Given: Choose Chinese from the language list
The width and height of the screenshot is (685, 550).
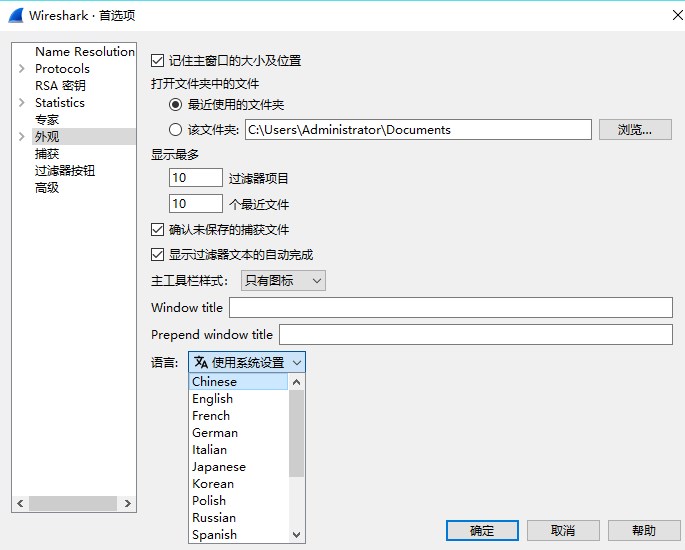Looking at the screenshot, I should [x=239, y=381].
